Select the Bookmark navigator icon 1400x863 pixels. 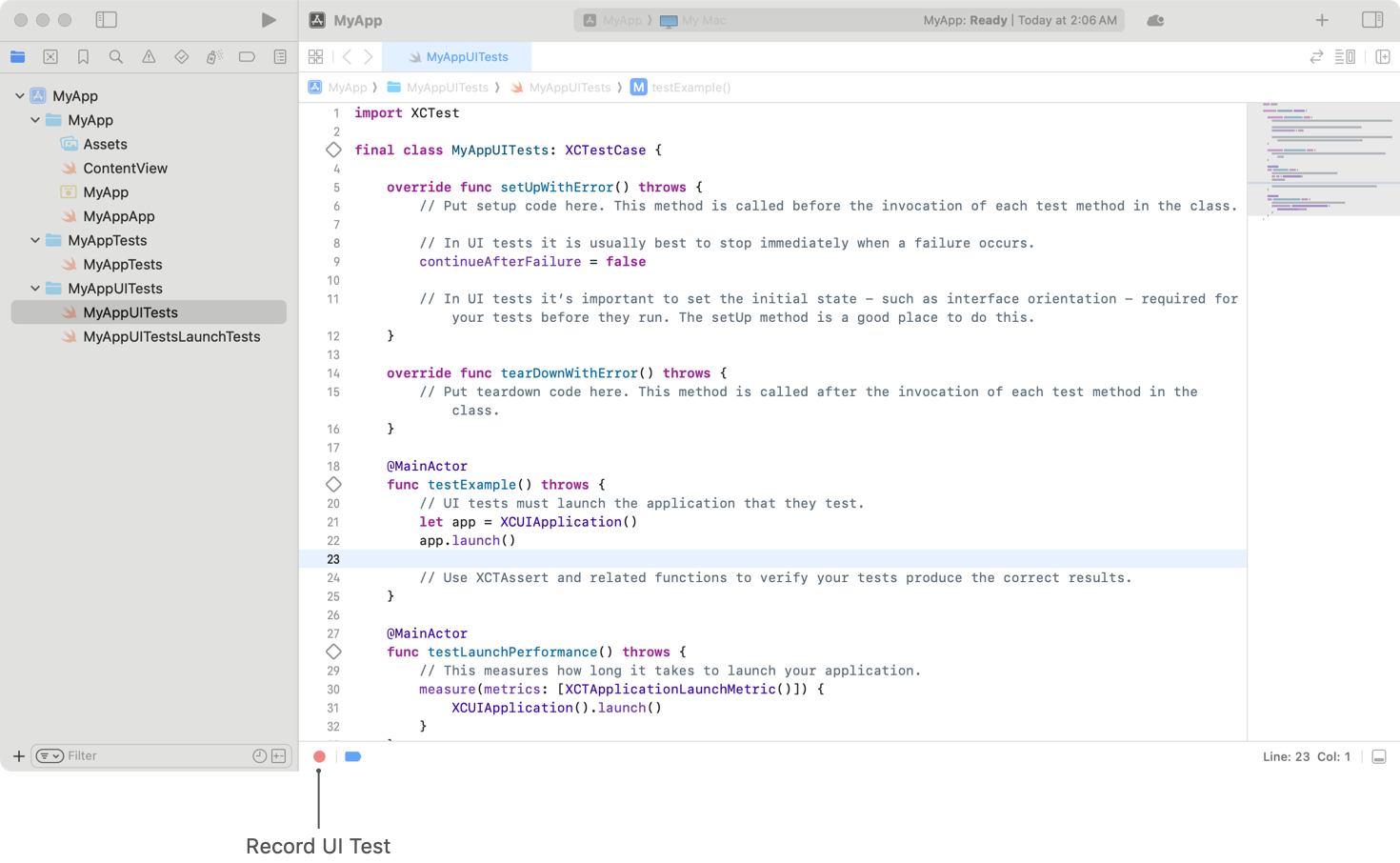tap(84, 57)
